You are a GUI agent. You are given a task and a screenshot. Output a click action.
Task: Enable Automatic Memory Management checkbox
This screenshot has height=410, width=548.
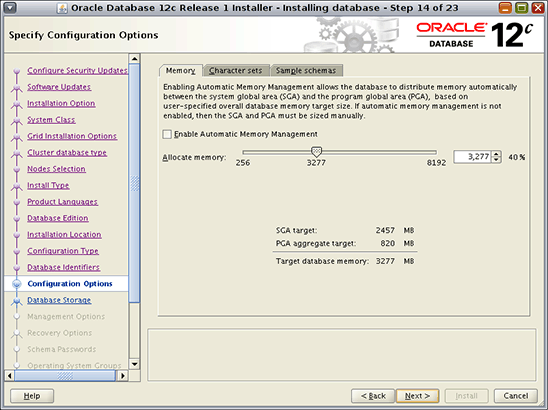click(167, 134)
